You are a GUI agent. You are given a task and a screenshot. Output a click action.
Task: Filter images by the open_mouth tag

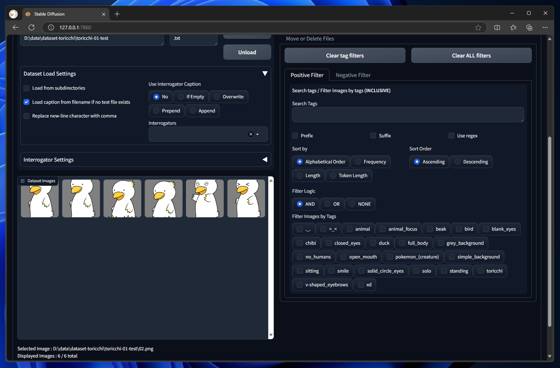pyautogui.click(x=359, y=257)
